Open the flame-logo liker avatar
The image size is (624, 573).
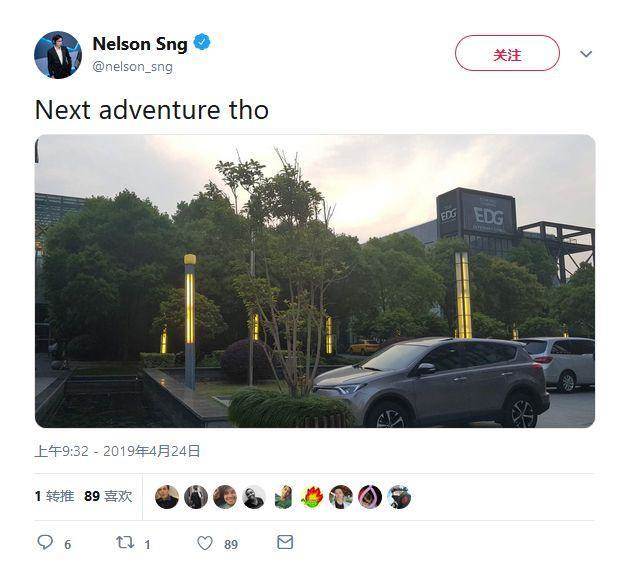pyautogui.click(x=312, y=497)
